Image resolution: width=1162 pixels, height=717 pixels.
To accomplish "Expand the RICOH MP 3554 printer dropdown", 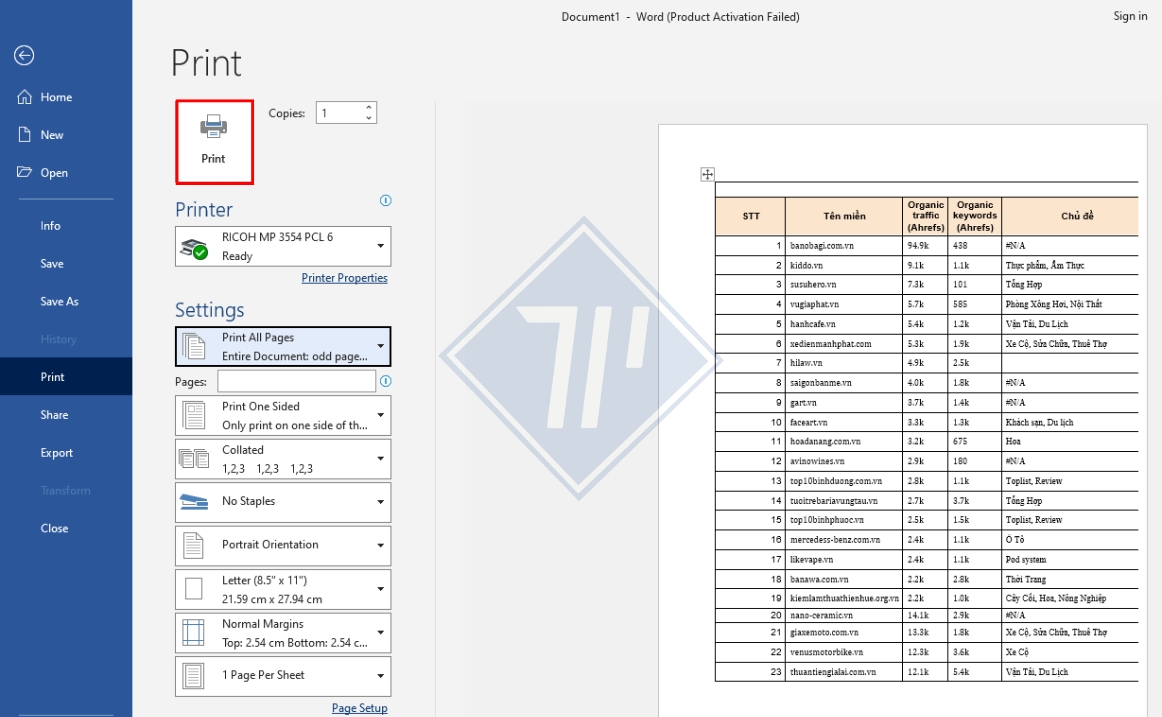I will coord(380,246).
